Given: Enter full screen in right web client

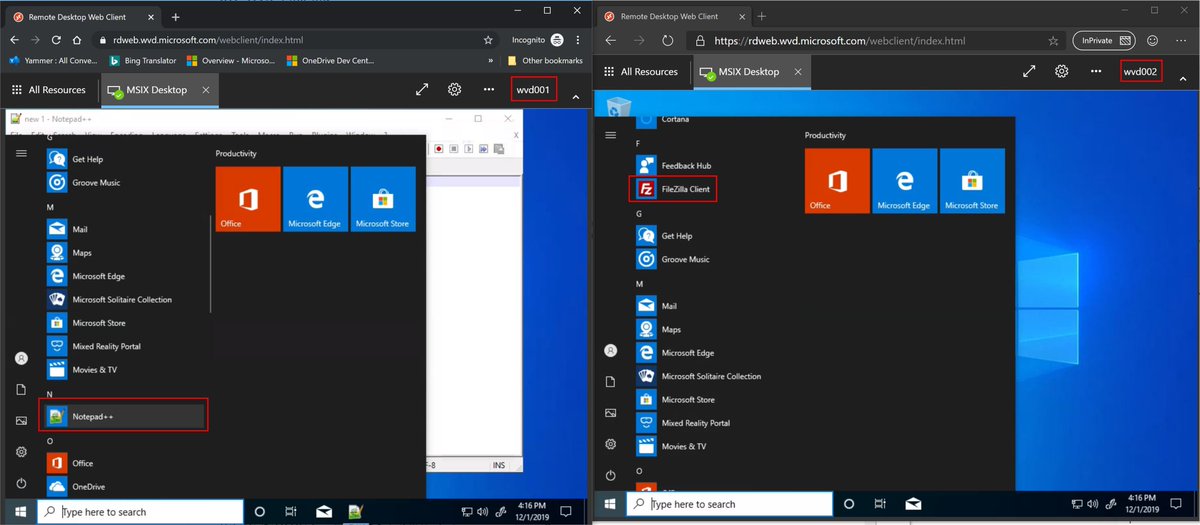Looking at the screenshot, I should (x=1030, y=71).
